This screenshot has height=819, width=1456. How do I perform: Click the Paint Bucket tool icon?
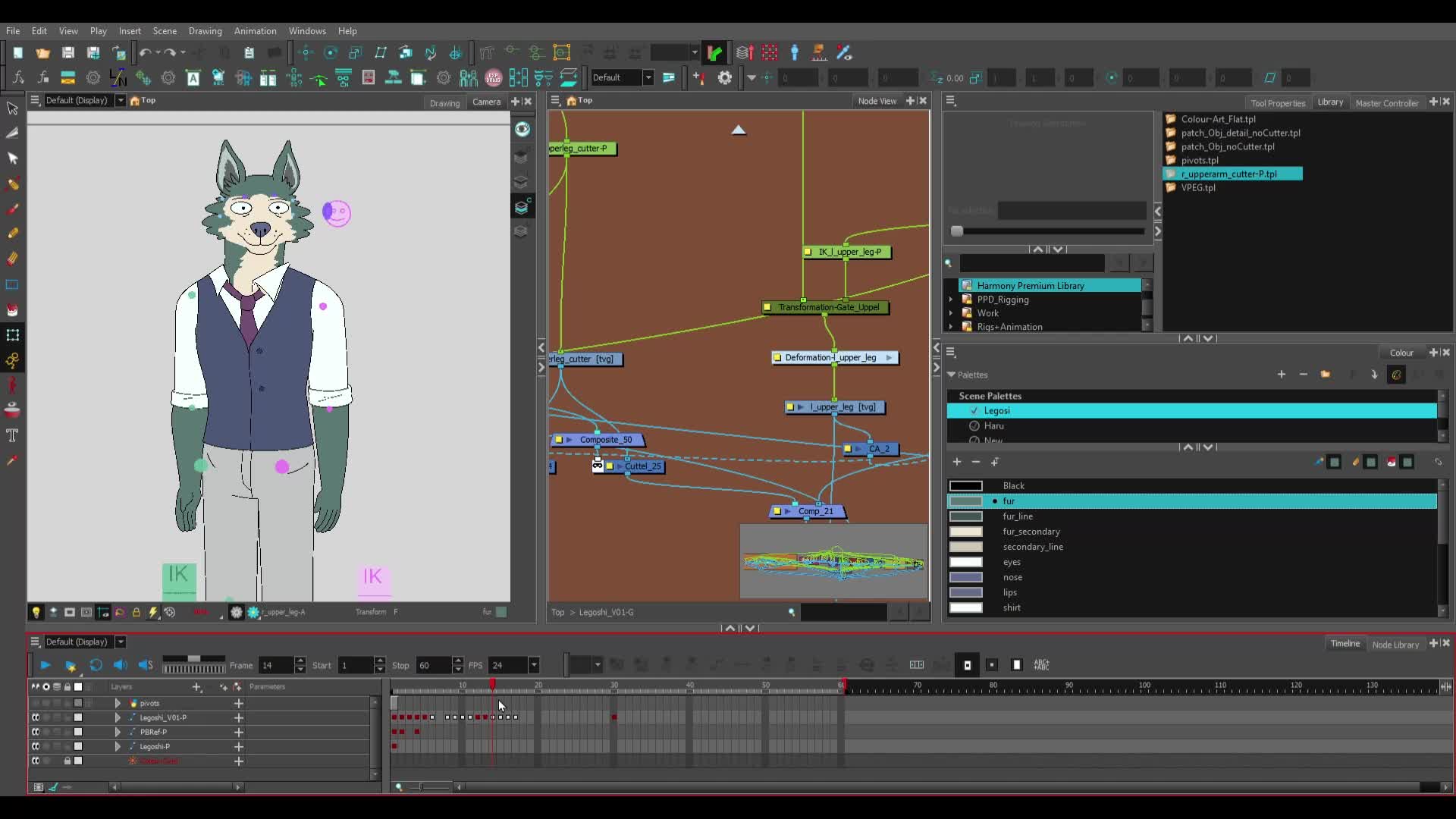(13, 310)
